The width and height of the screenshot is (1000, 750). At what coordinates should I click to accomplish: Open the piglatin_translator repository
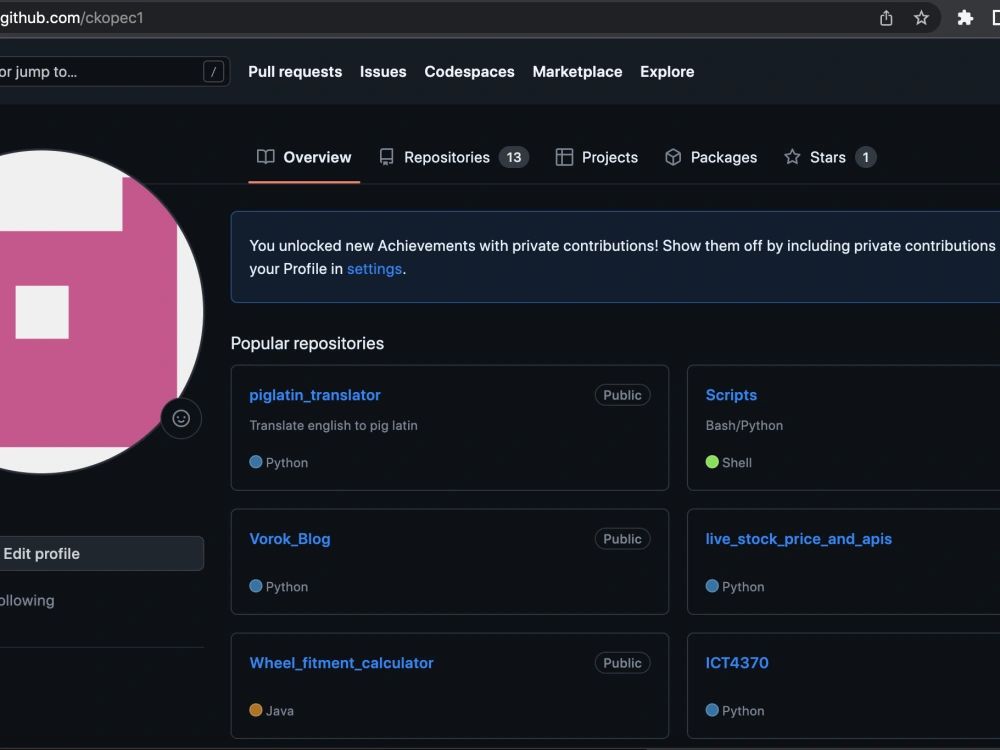[x=315, y=395]
